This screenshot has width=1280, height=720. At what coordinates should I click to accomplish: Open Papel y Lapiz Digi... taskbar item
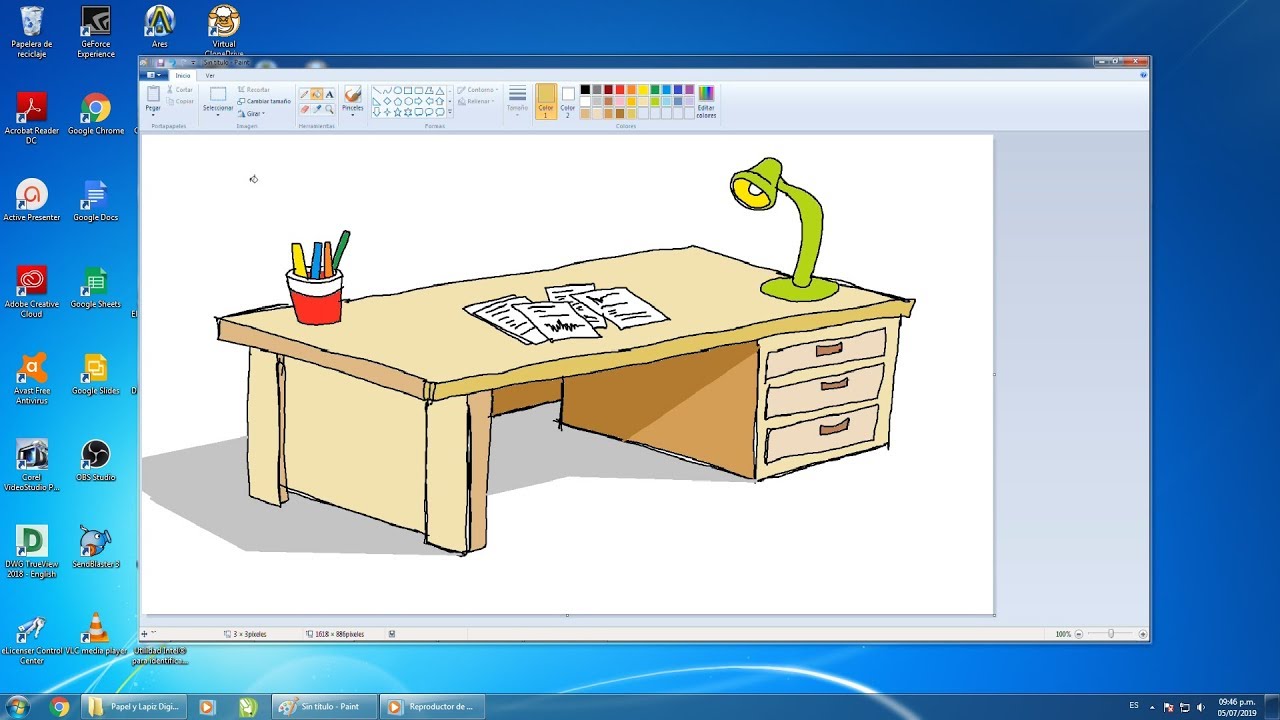click(x=134, y=707)
